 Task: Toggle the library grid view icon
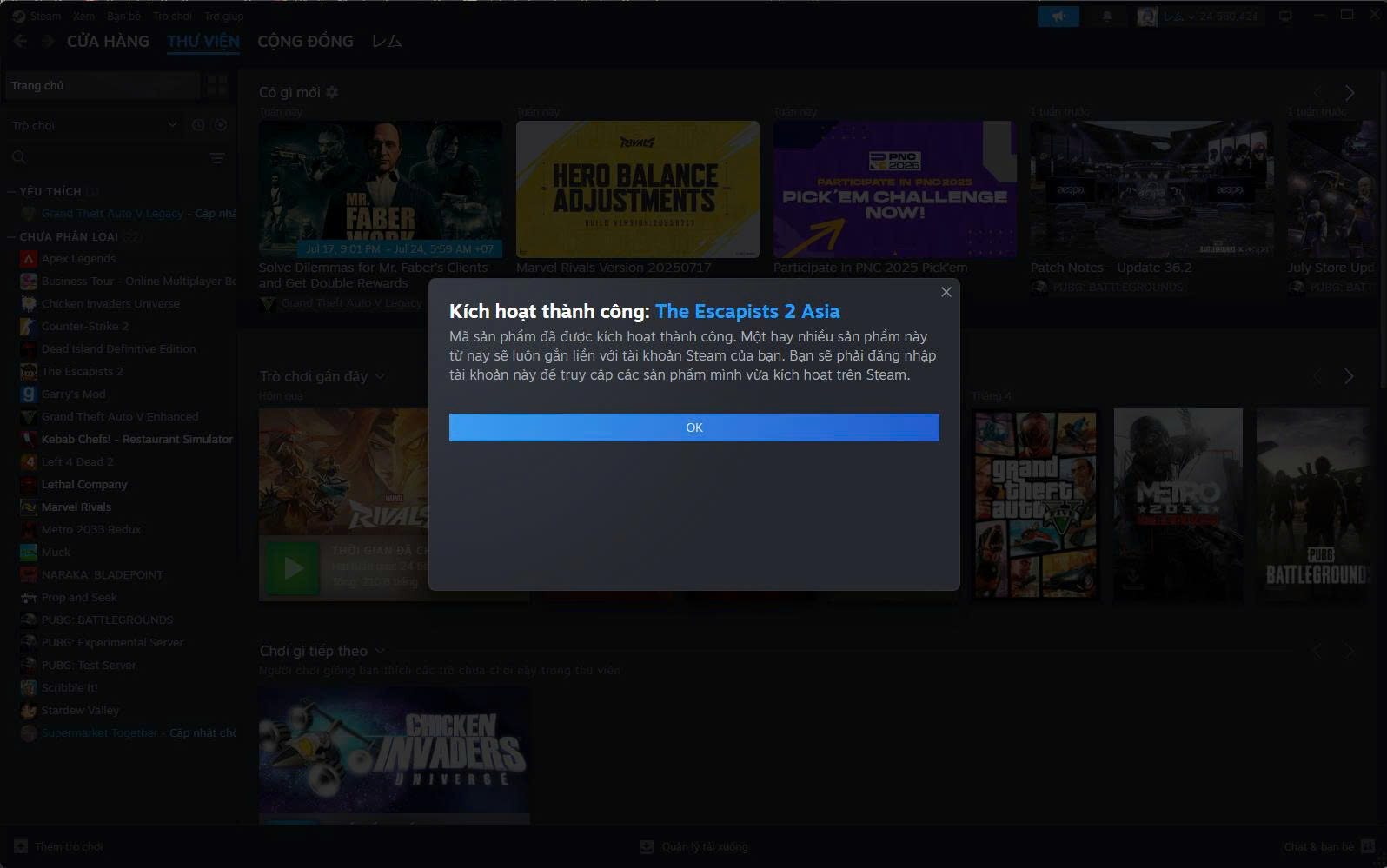tap(216, 85)
